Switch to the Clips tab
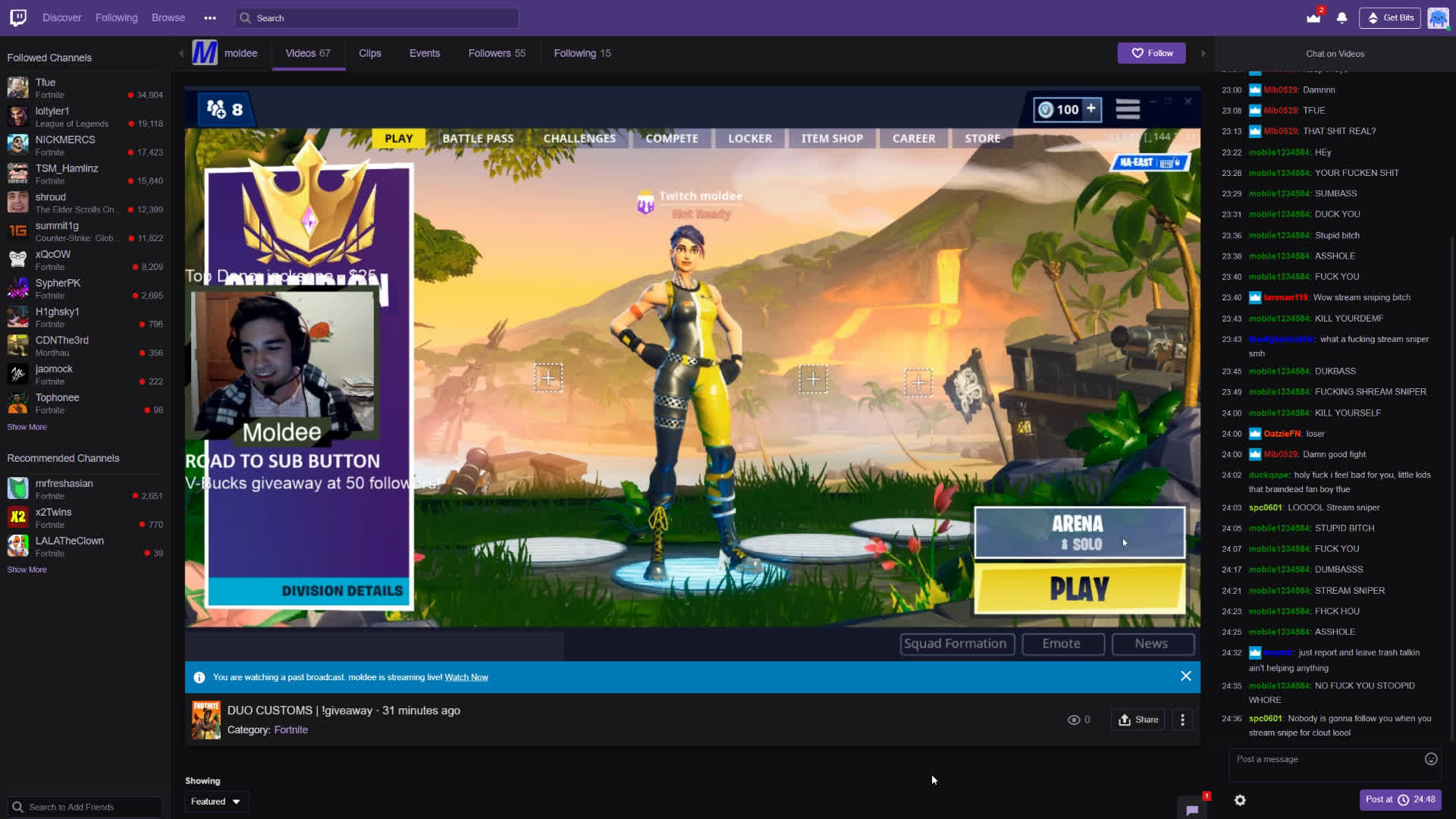The width and height of the screenshot is (1456, 819). 370,52
